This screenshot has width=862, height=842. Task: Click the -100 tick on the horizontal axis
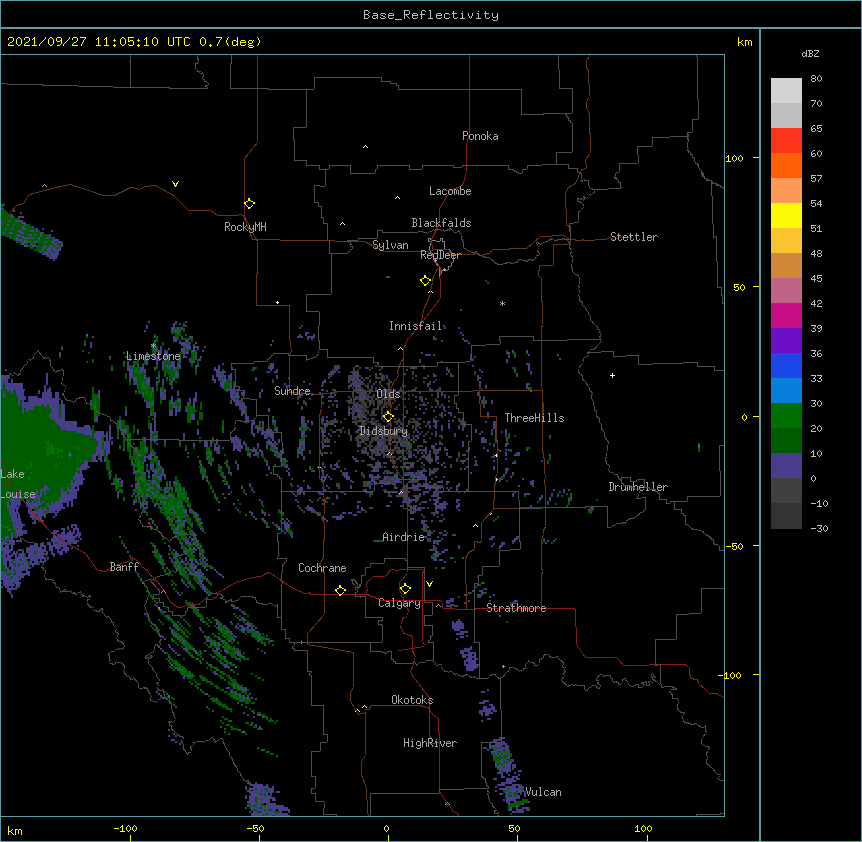point(125,829)
